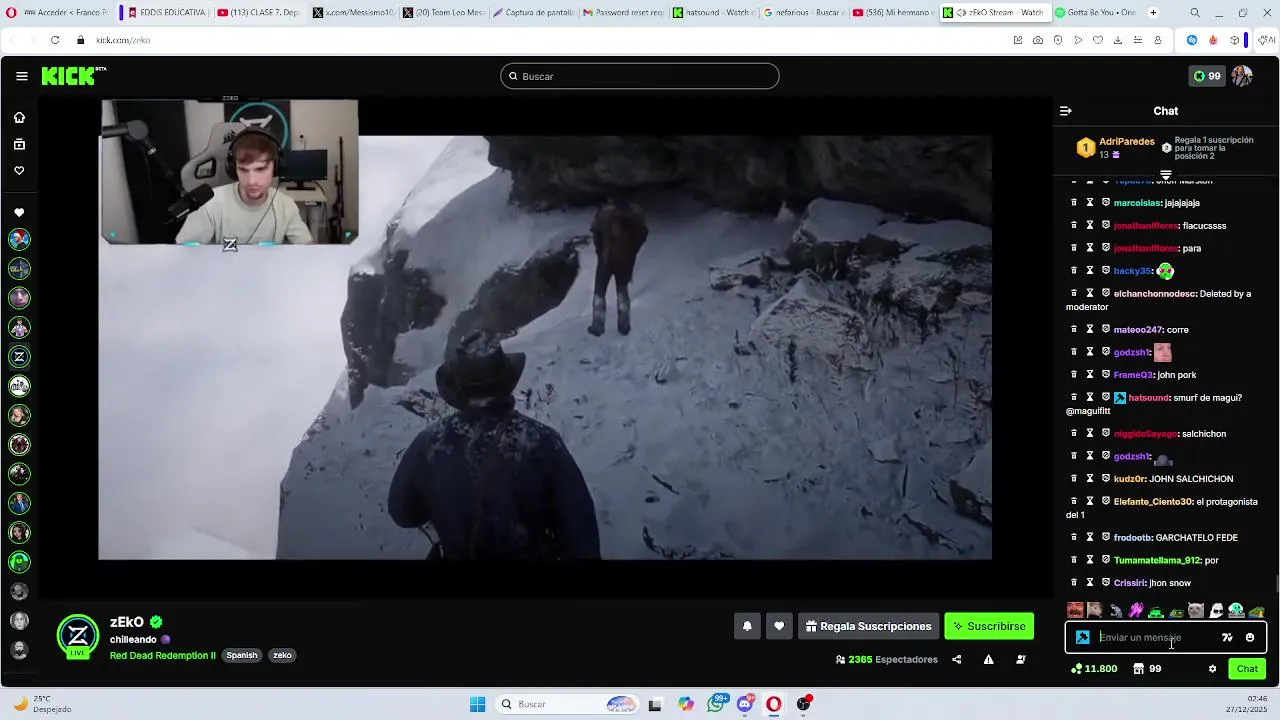This screenshot has width=1280, height=720.
Task: Open the Kick shop icon showing 99
Action: (x=1147, y=669)
